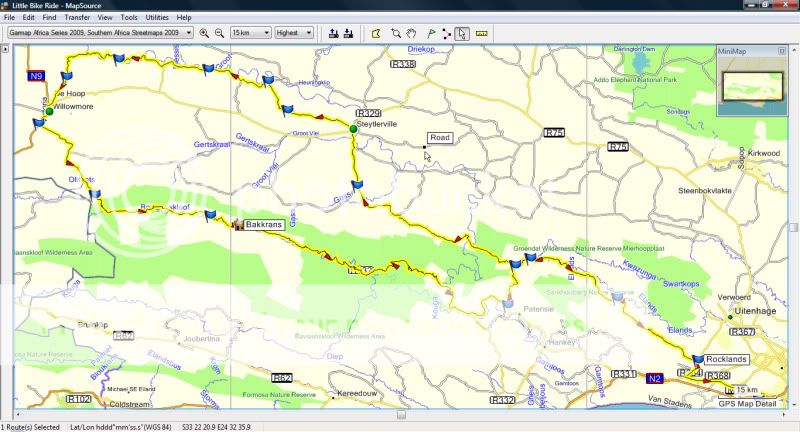Select the arrow Selection tool
This screenshot has width=800, height=432.
click(462, 34)
